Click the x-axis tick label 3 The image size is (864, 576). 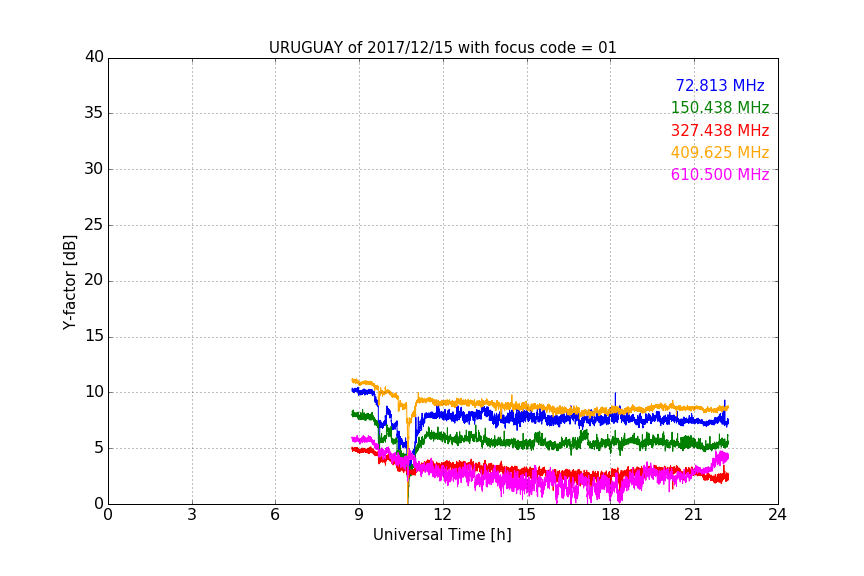coord(192,515)
